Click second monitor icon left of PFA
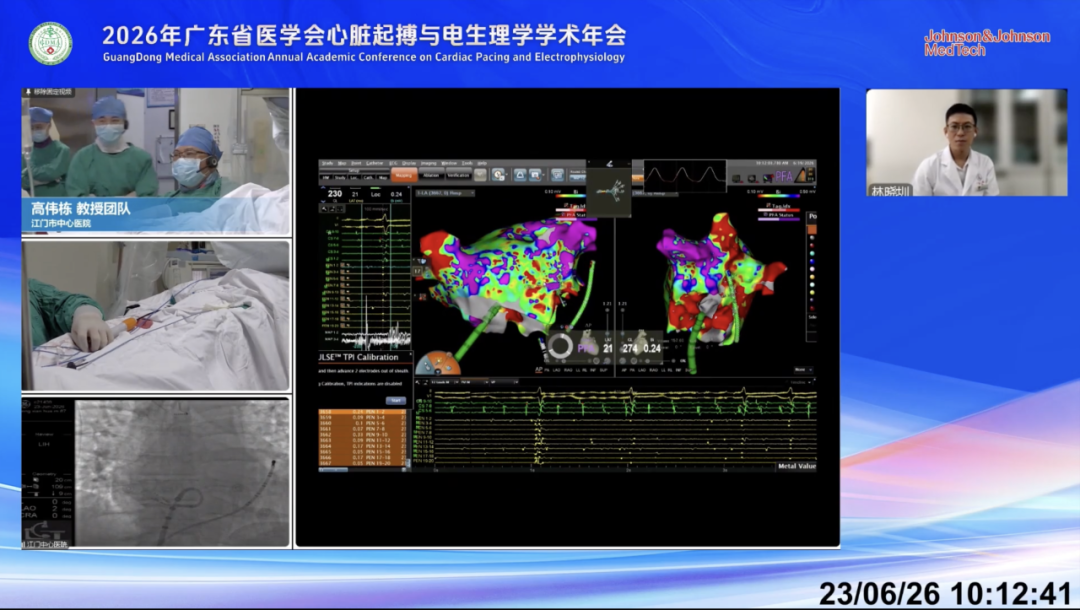This screenshot has height=610, width=1080. coord(752,179)
